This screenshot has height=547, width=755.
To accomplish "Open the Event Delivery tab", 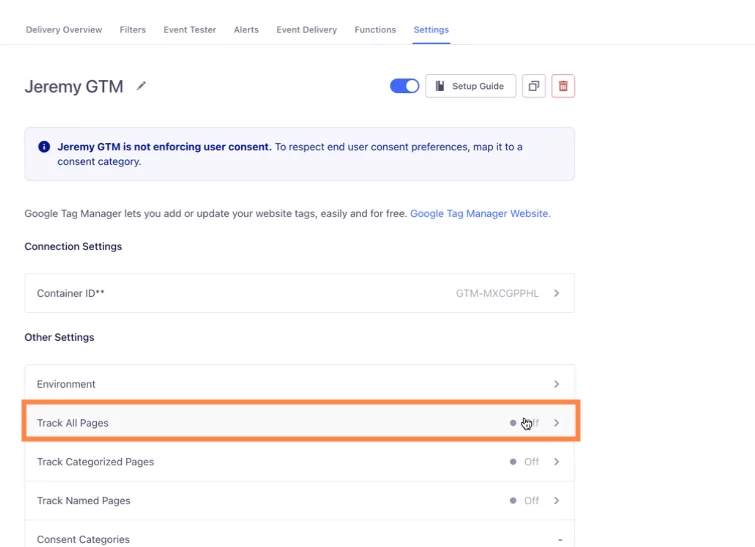I will pyautogui.click(x=307, y=30).
